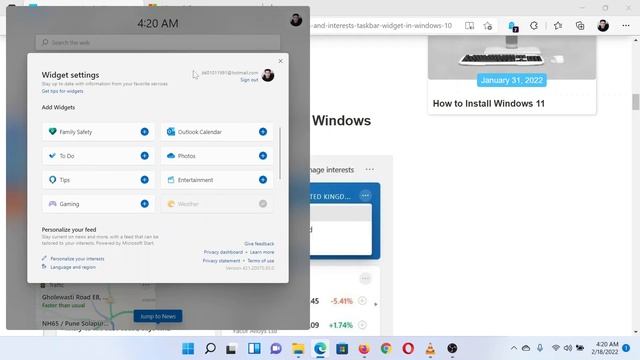Add page to favorites in Edge
The image size is (640, 360).
coord(488,26)
